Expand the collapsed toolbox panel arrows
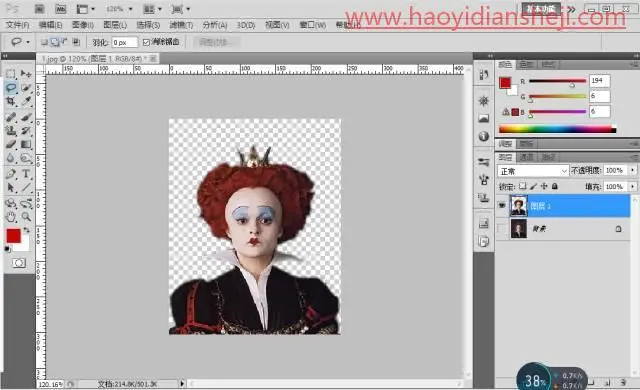The image size is (640, 390). click(x=5, y=56)
